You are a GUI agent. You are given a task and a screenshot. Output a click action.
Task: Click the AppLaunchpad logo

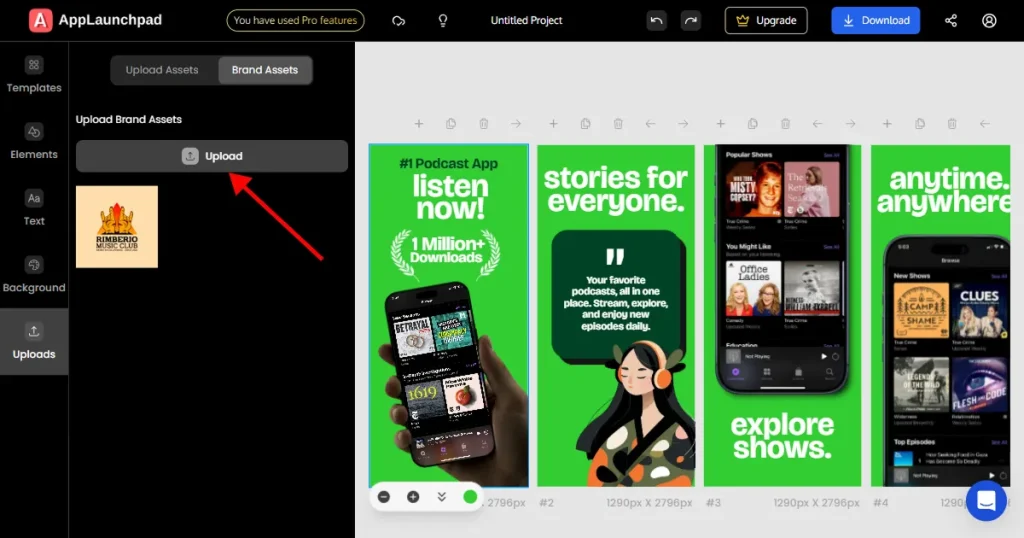pos(96,20)
